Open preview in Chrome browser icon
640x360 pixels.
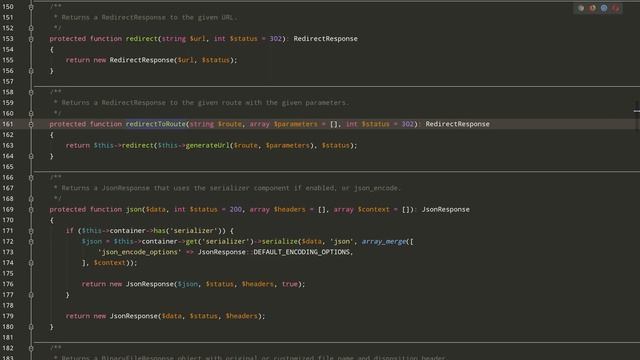click(581, 8)
